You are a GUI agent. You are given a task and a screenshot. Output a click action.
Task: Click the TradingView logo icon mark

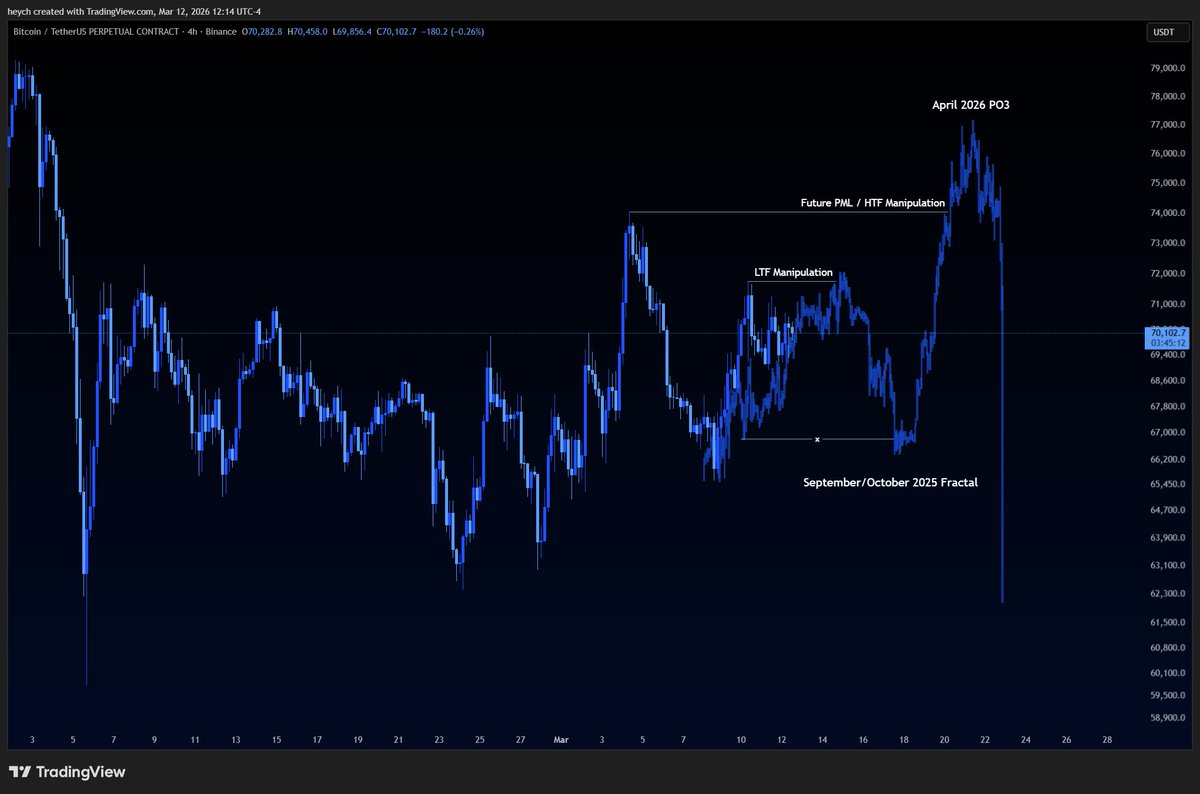coord(20,772)
